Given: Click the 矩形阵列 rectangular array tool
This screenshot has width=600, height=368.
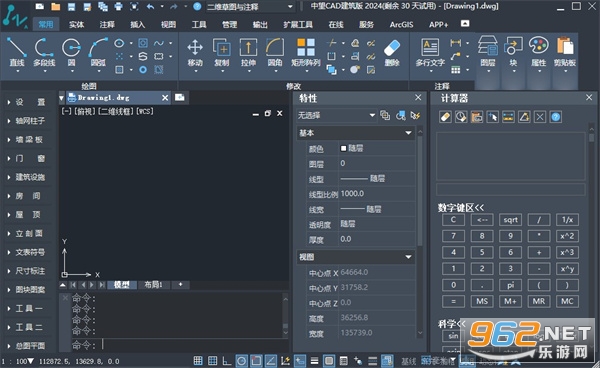Looking at the screenshot, I should [306, 53].
